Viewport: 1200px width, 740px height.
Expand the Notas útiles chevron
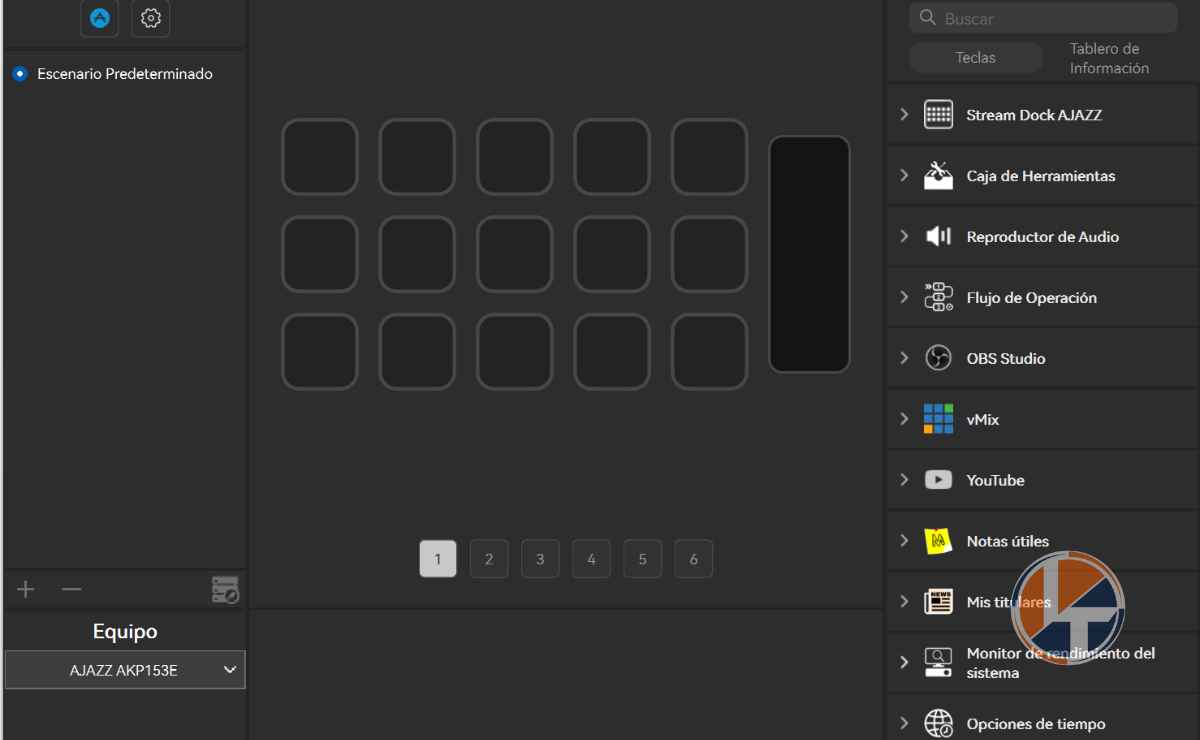[904, 541]
